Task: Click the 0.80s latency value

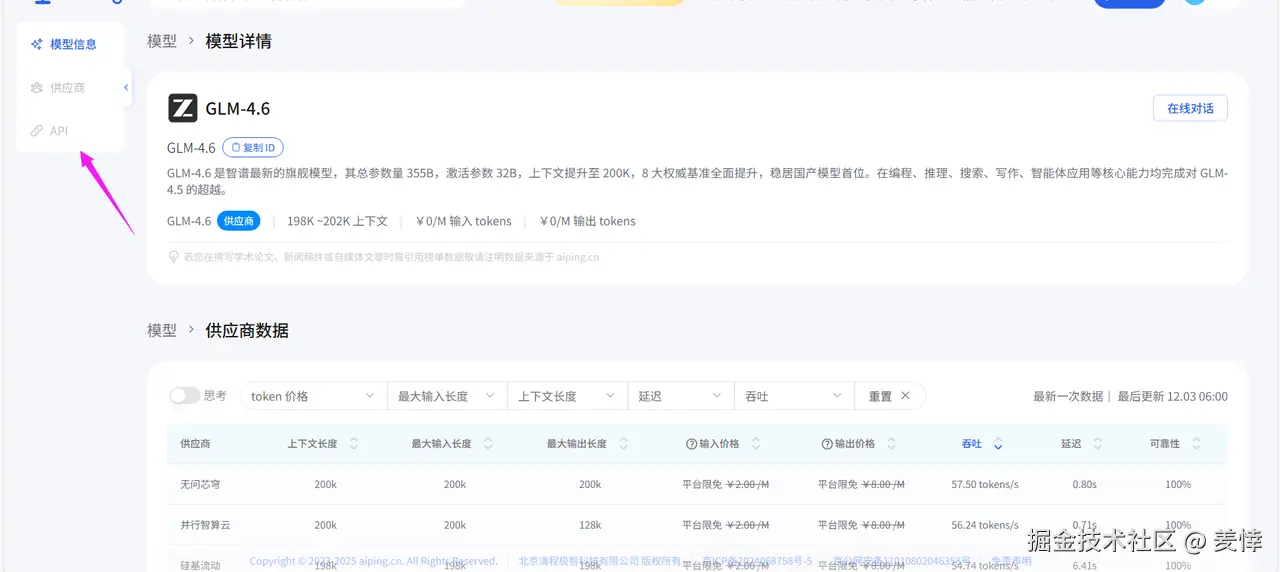Action: (x=1084, y=484)
